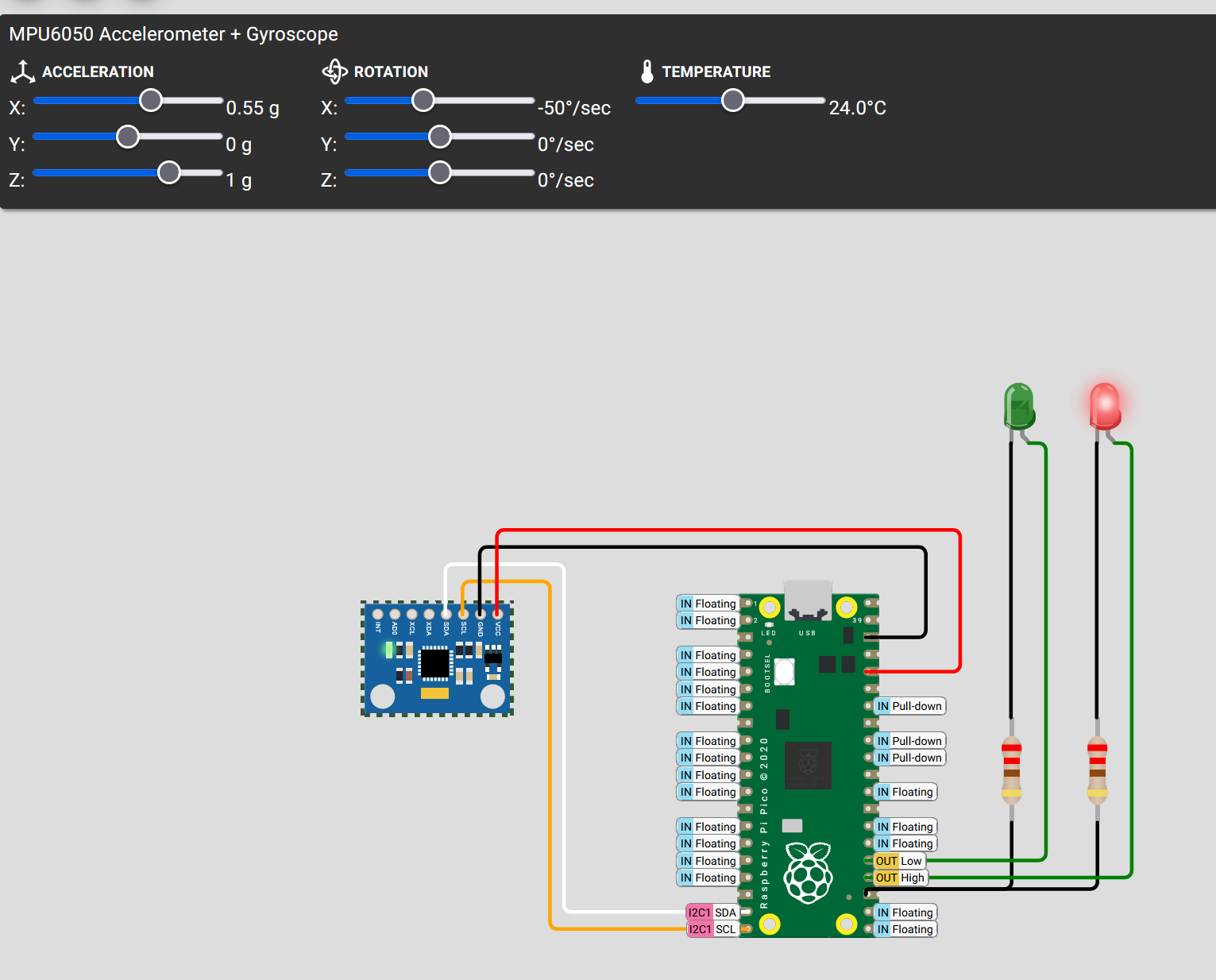Select the resistor wired to the red LED

coord(1097,770)
